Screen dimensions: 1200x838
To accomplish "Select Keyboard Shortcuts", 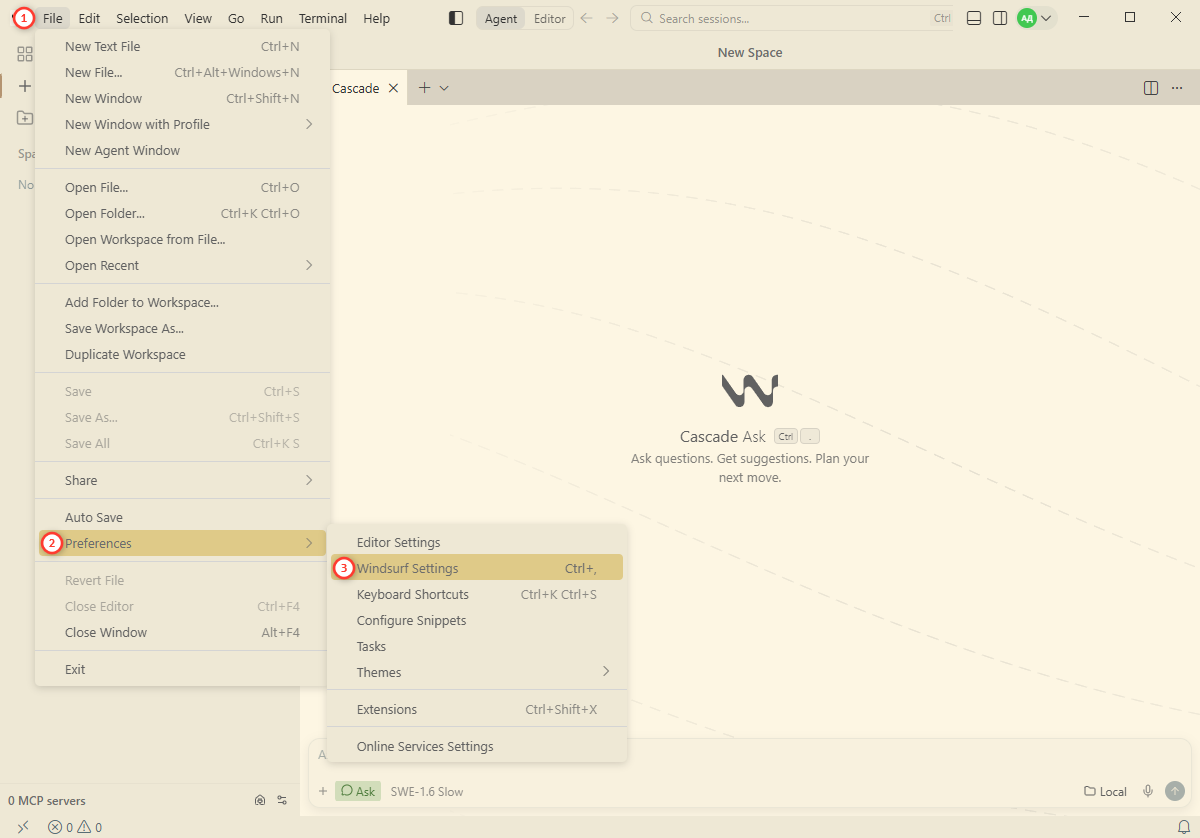I will click(x=477, y=594).
